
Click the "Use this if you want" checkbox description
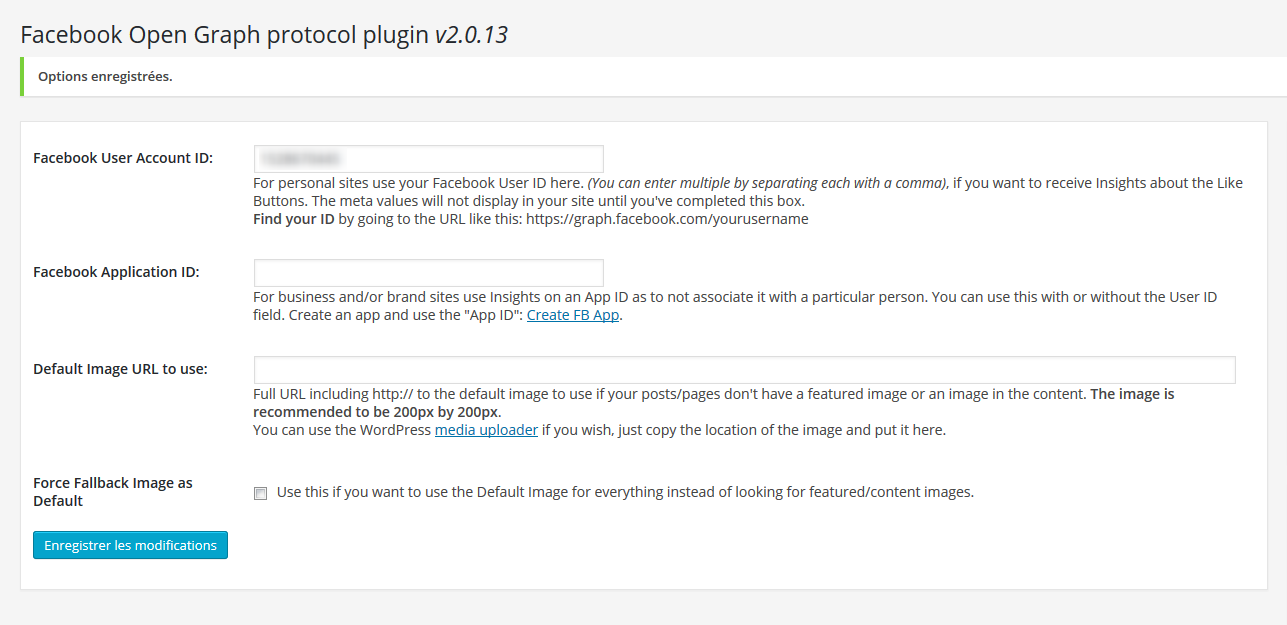(x=625, y=492)
